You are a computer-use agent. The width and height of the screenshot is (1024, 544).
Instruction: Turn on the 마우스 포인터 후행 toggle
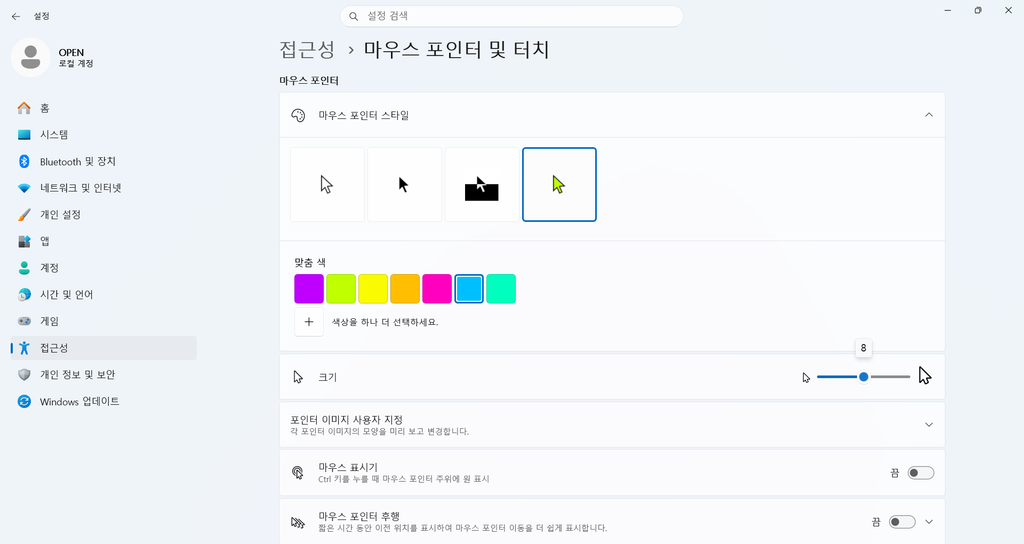pyautogui.click(x=903, y=522)
